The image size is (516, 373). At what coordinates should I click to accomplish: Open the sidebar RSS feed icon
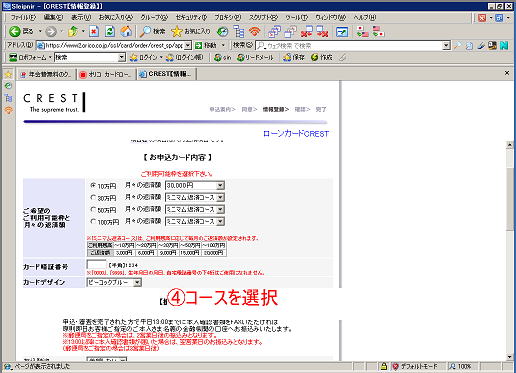8,110
